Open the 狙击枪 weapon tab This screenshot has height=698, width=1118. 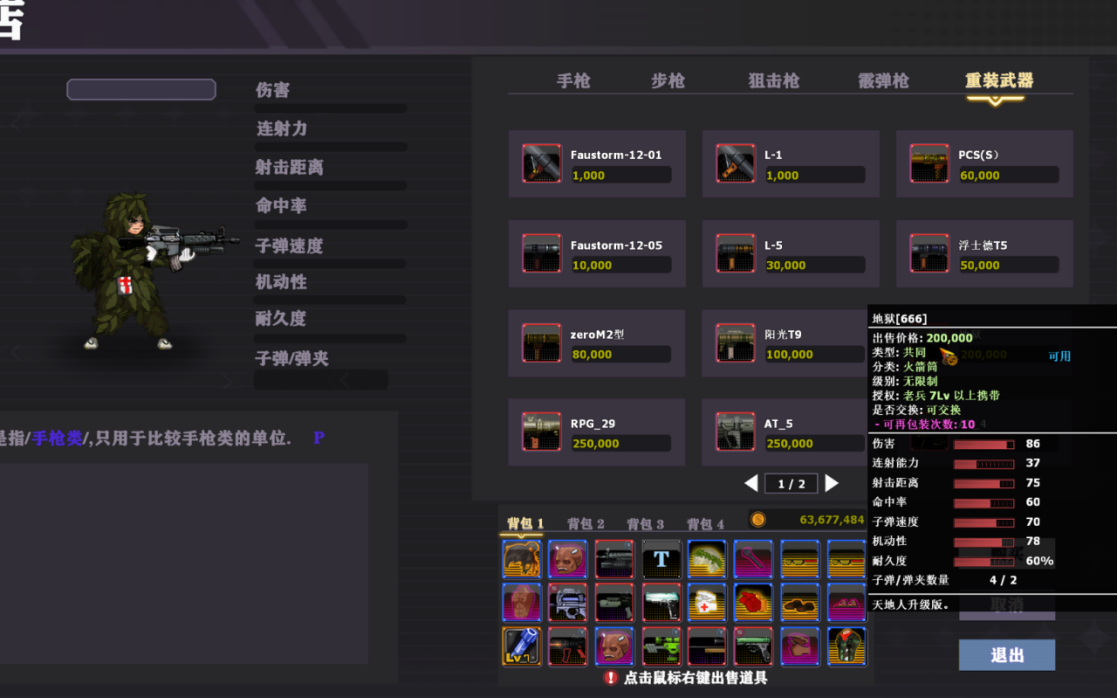[x=774, y=81]
